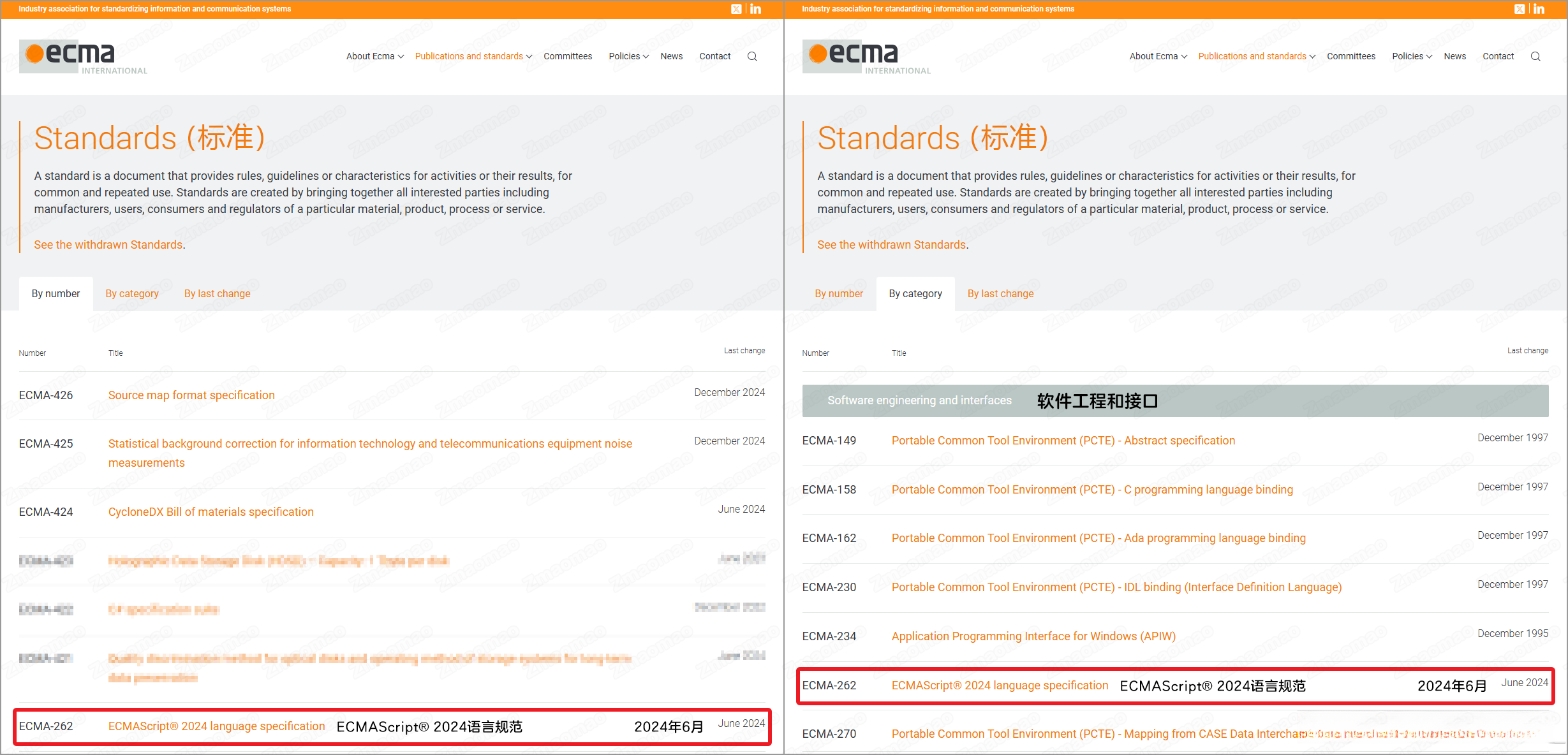Click the search icon in left page header
The height and width of the screenshot is (755, 1568).
[752, 56]
